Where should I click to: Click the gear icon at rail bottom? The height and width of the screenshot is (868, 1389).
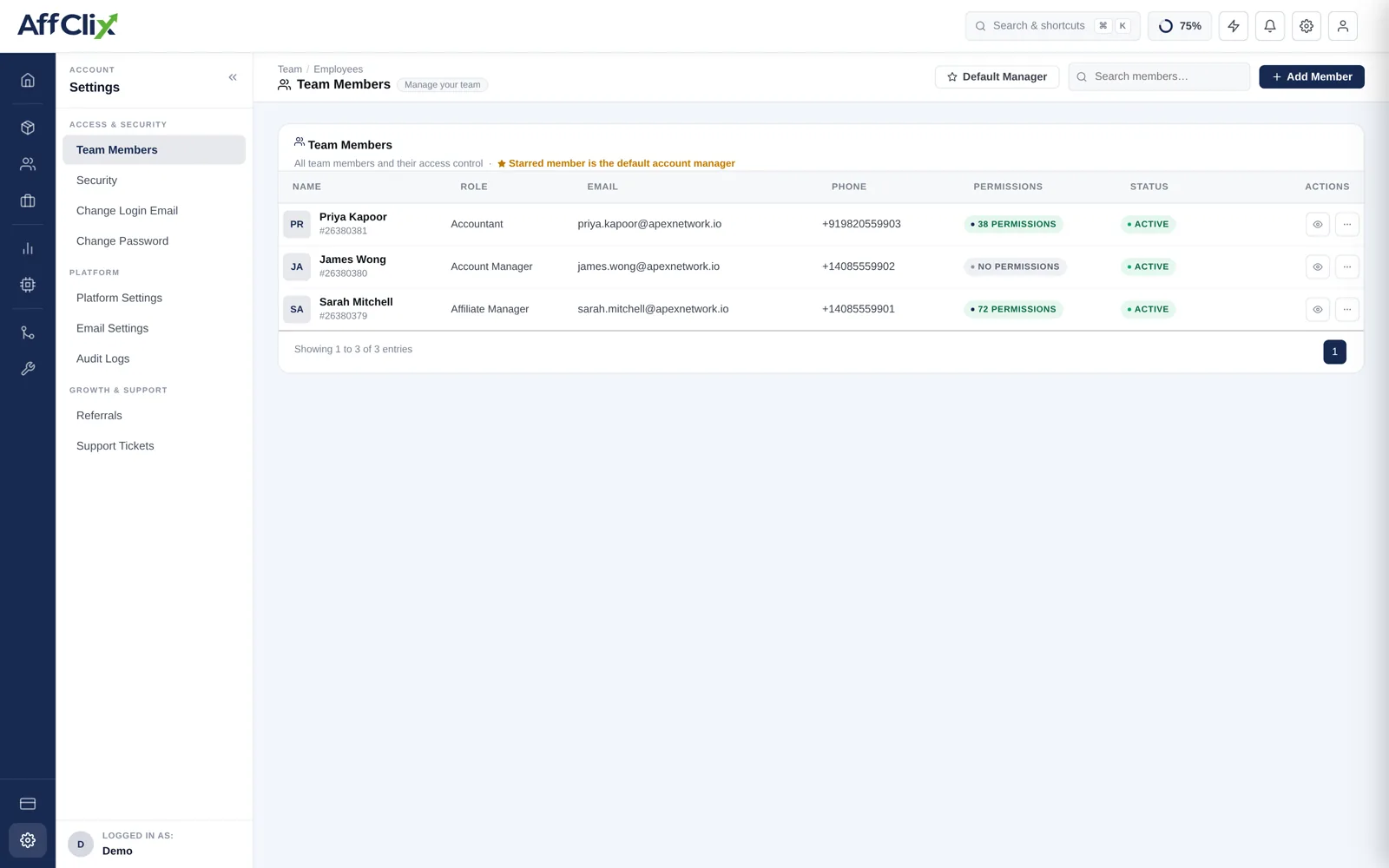click(28, 840)
